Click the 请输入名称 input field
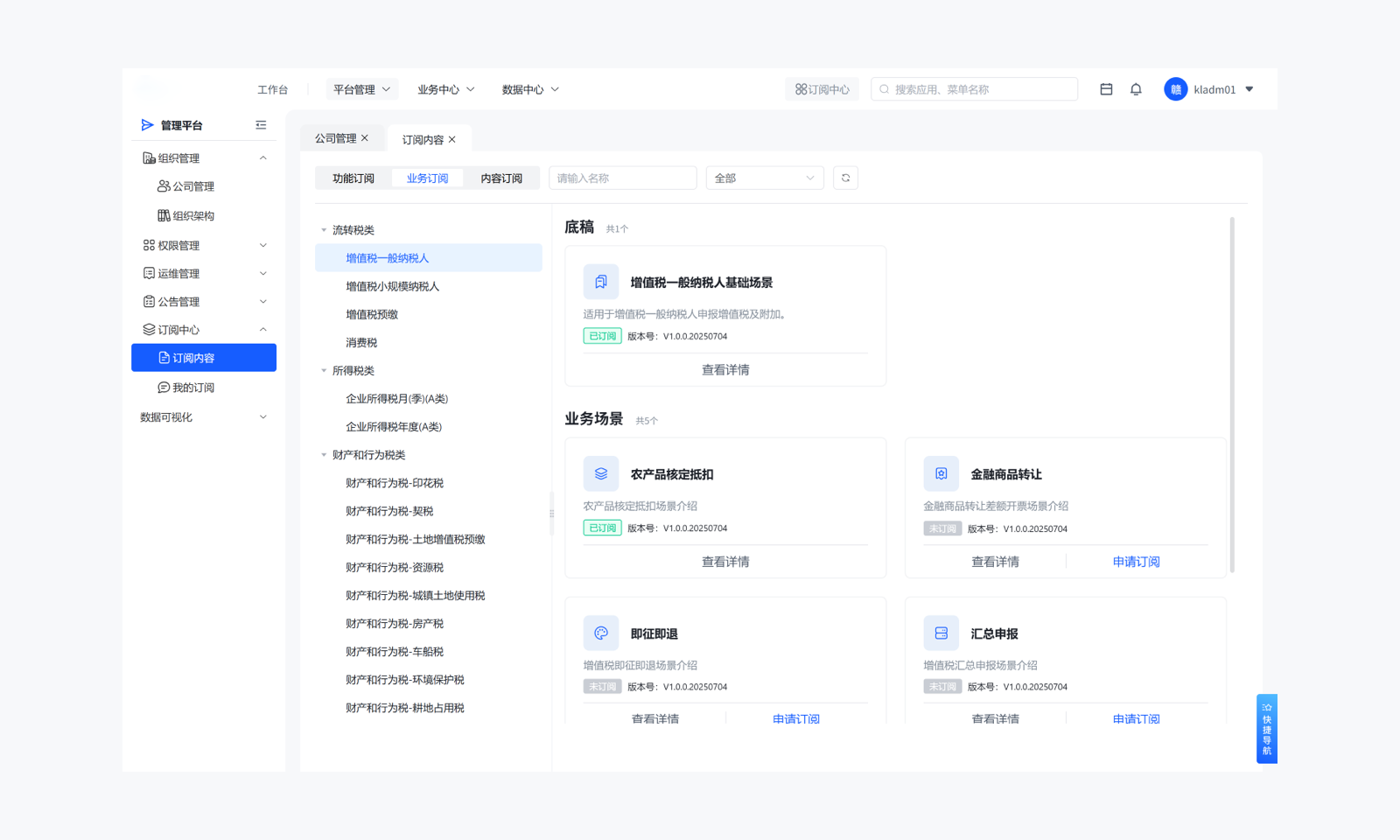The image size is (1400, 840). 623,178
